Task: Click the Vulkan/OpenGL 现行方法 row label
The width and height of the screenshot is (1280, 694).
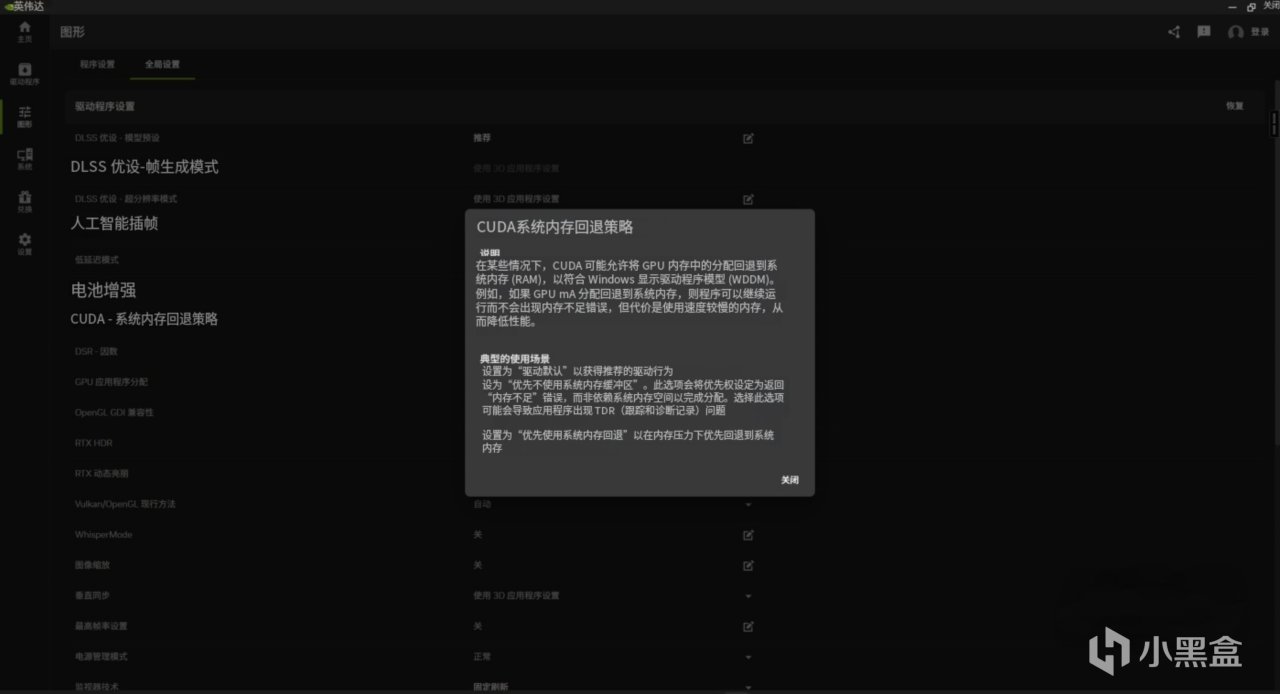Action: coord(125,504)
